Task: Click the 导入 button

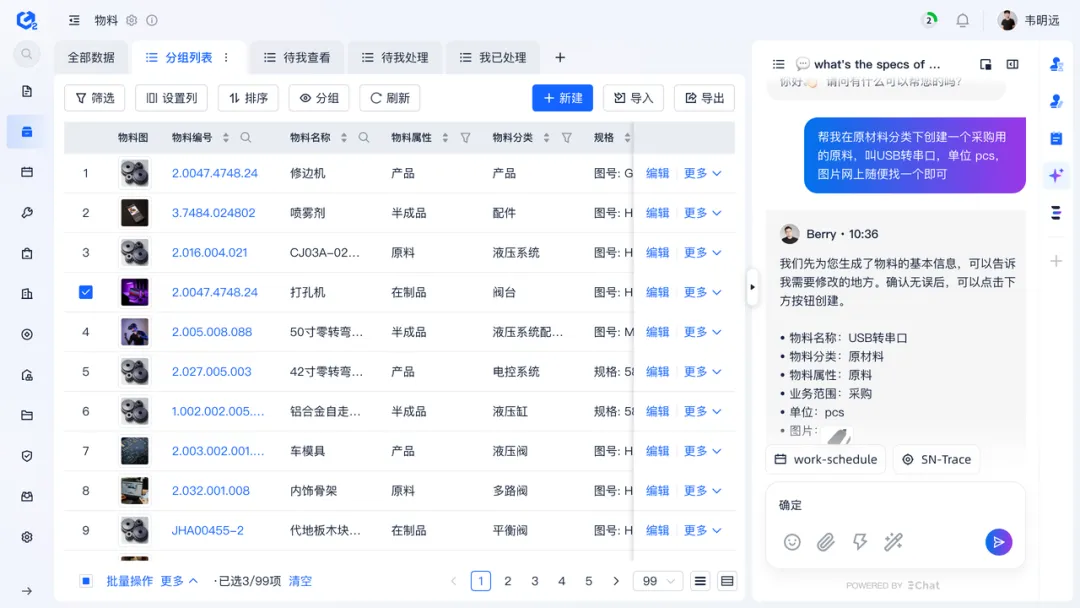Action: pyautogui.click(x=633, y=98)
